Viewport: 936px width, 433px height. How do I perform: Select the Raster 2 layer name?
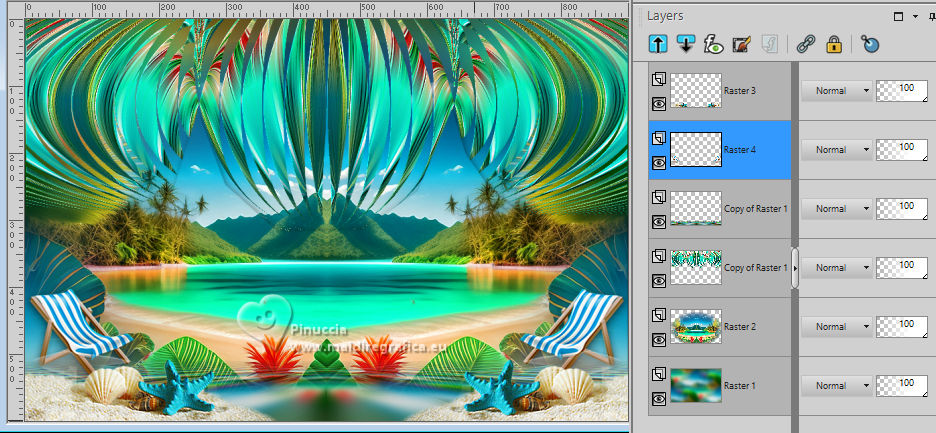pos(740,327)
